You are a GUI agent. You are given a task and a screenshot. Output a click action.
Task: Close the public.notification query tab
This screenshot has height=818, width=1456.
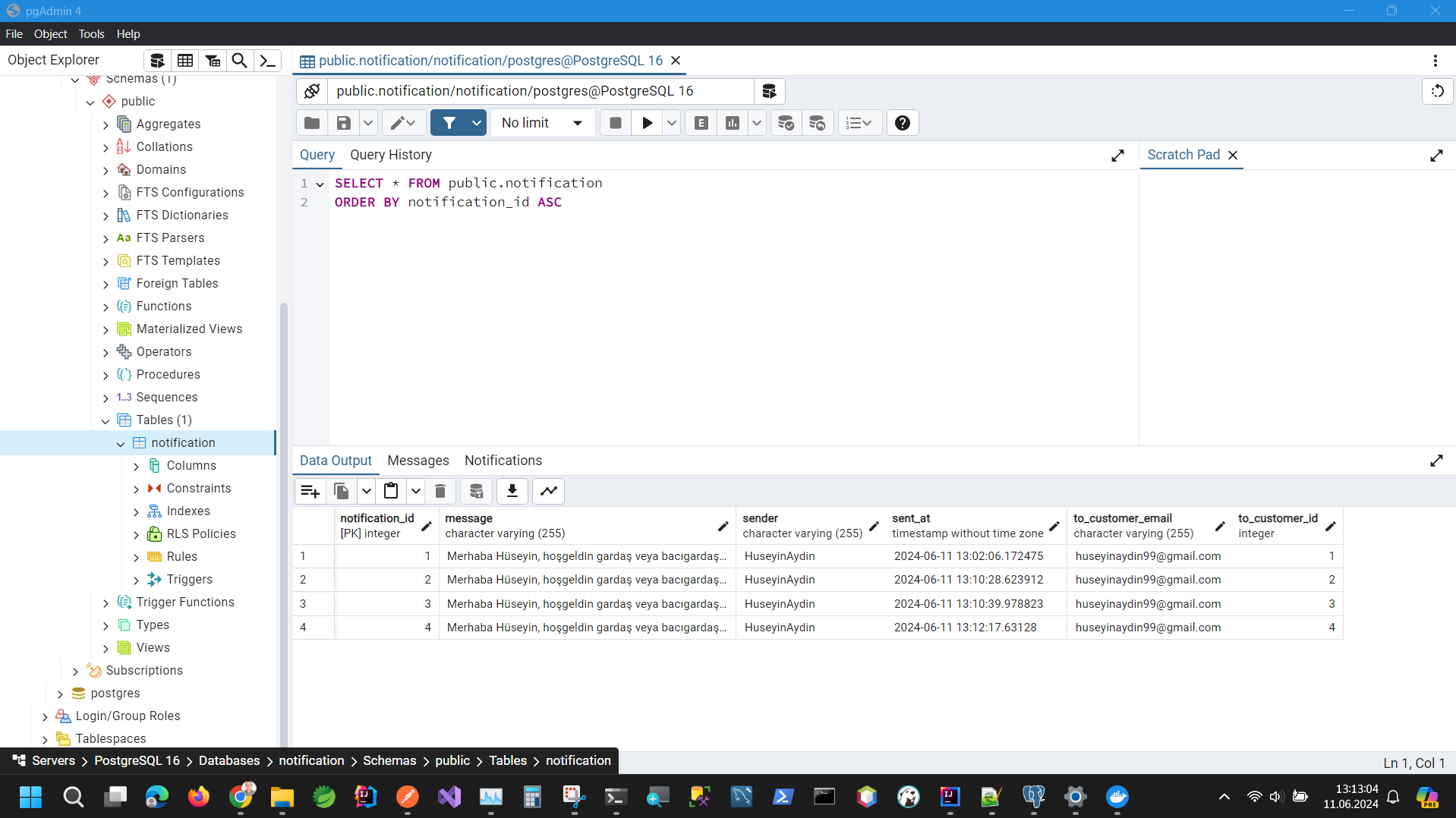coord(676,61)
